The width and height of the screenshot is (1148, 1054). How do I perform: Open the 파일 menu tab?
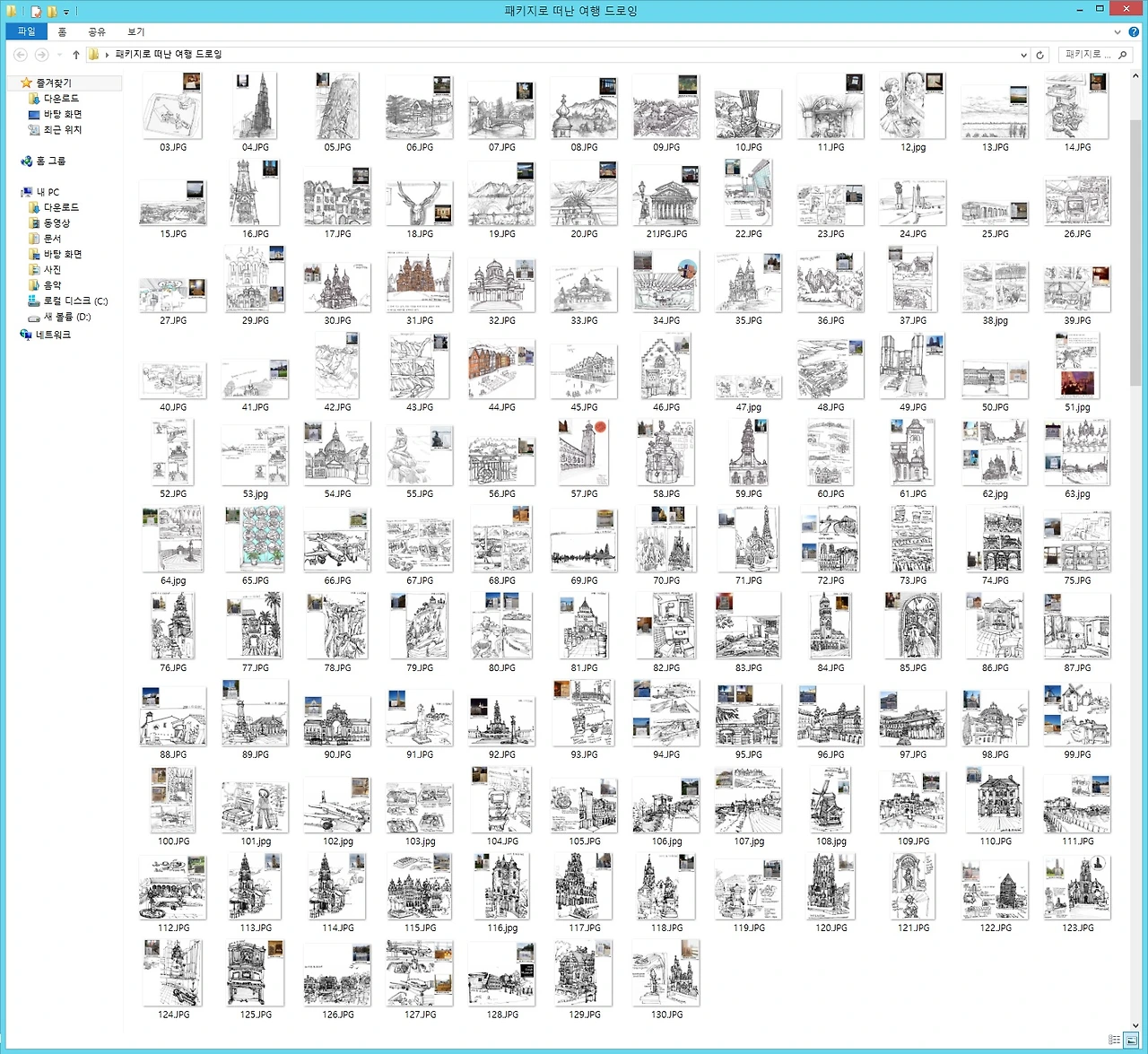click(27, 31)
